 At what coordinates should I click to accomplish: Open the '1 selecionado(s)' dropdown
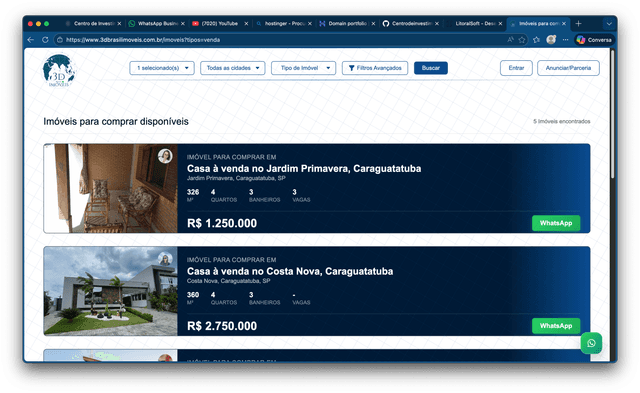(162, 68)
